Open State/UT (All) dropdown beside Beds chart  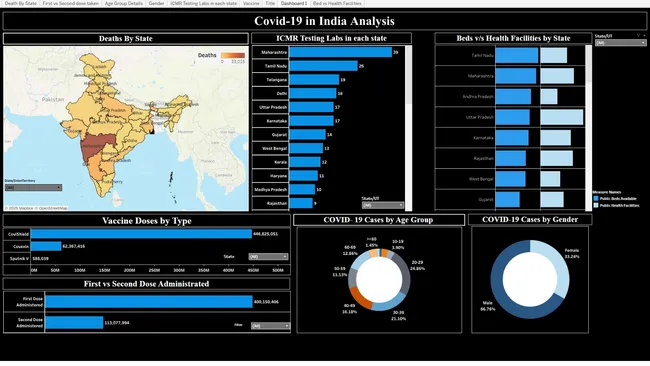[x=621, y=43]
